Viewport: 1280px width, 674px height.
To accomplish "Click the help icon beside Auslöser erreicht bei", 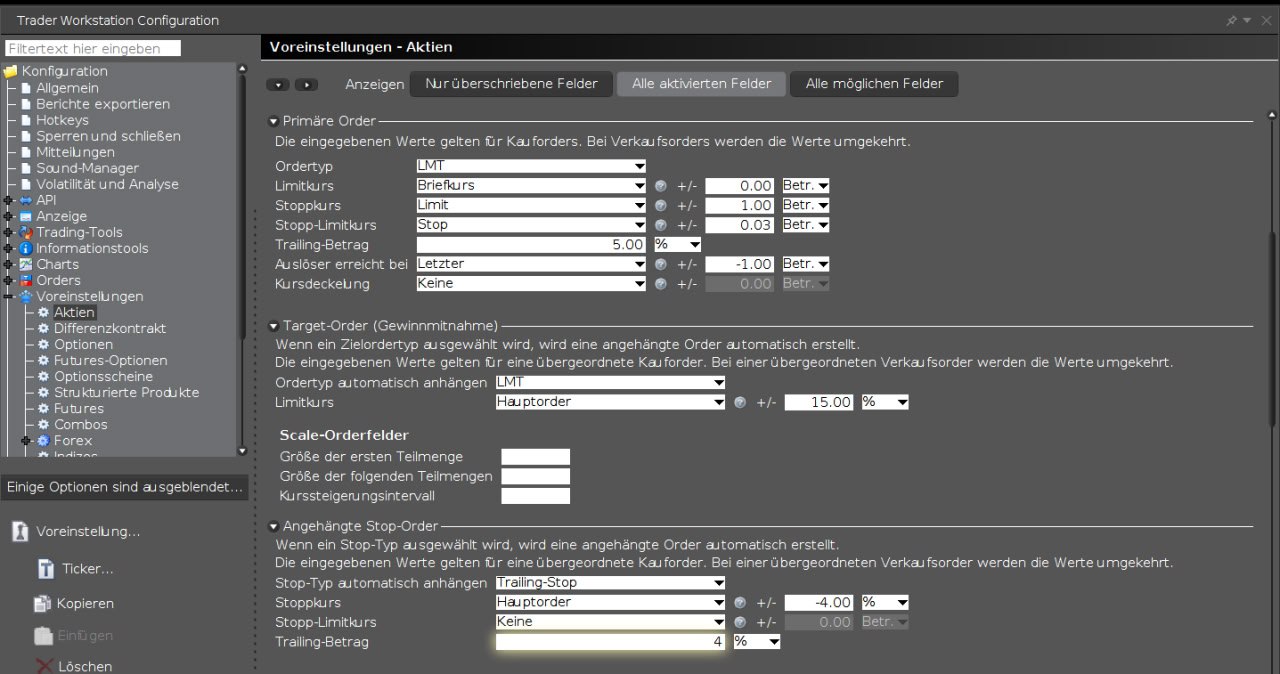I will coord(660,264).
